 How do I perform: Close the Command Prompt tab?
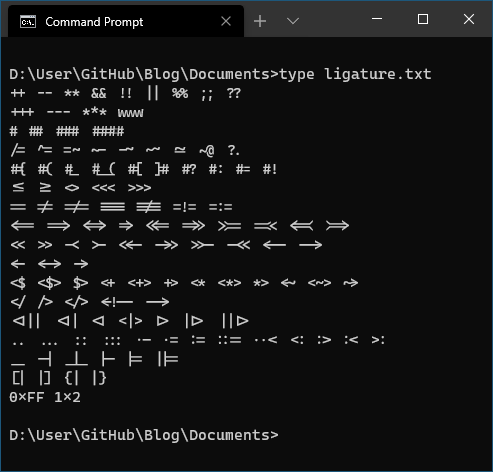coord(226,22)
